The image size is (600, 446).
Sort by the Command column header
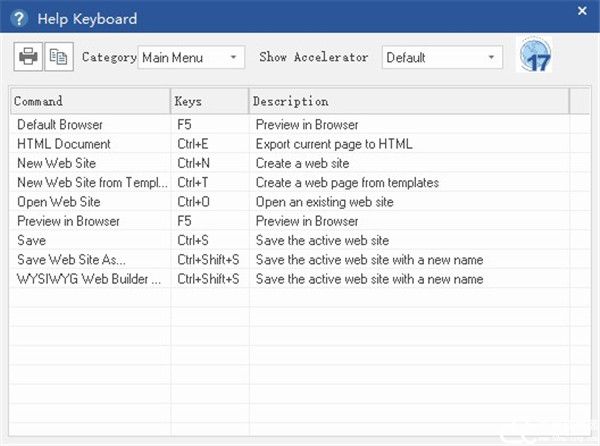(90, 101)
